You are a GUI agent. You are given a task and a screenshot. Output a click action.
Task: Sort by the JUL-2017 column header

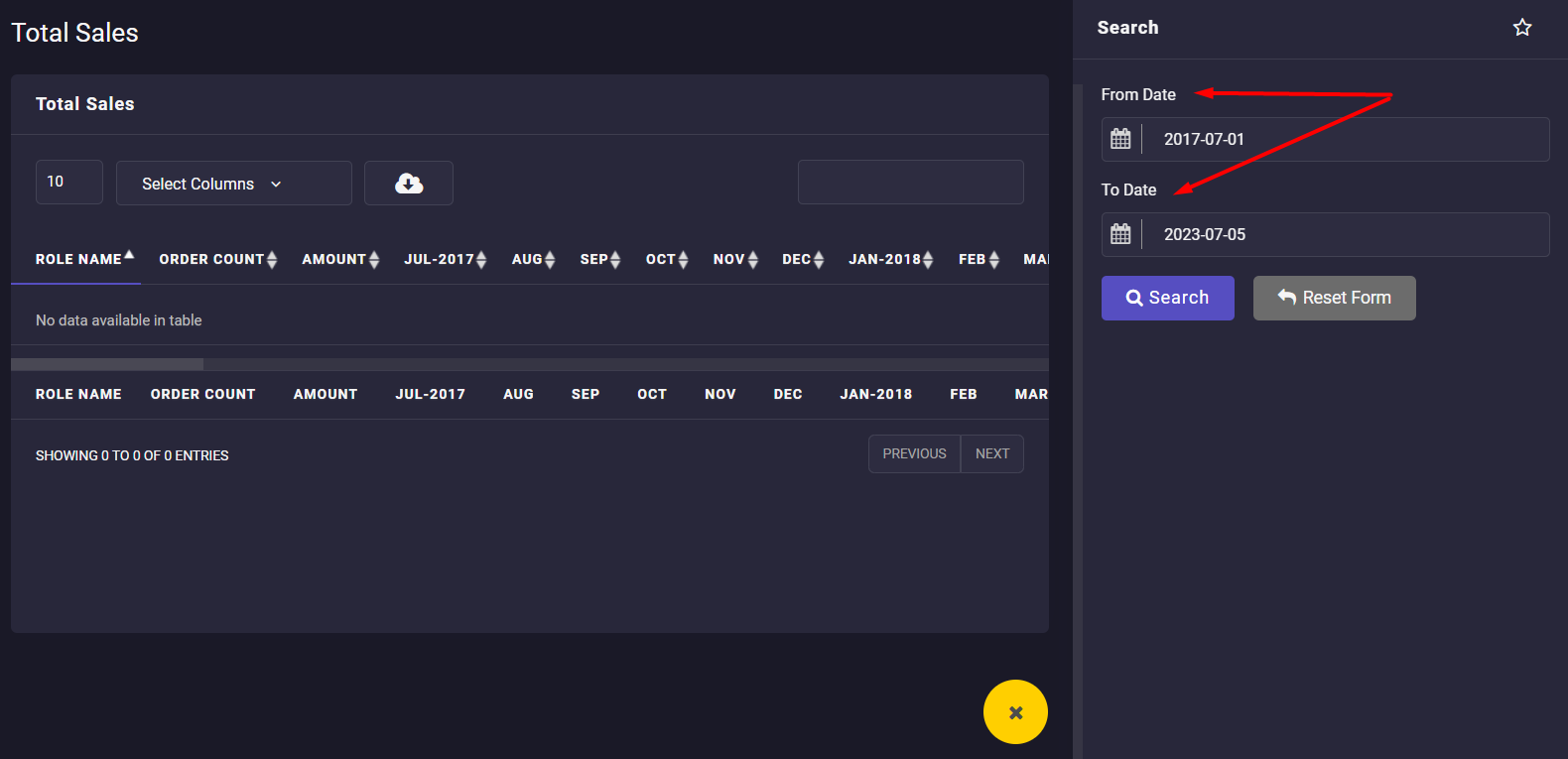(440, 259)
